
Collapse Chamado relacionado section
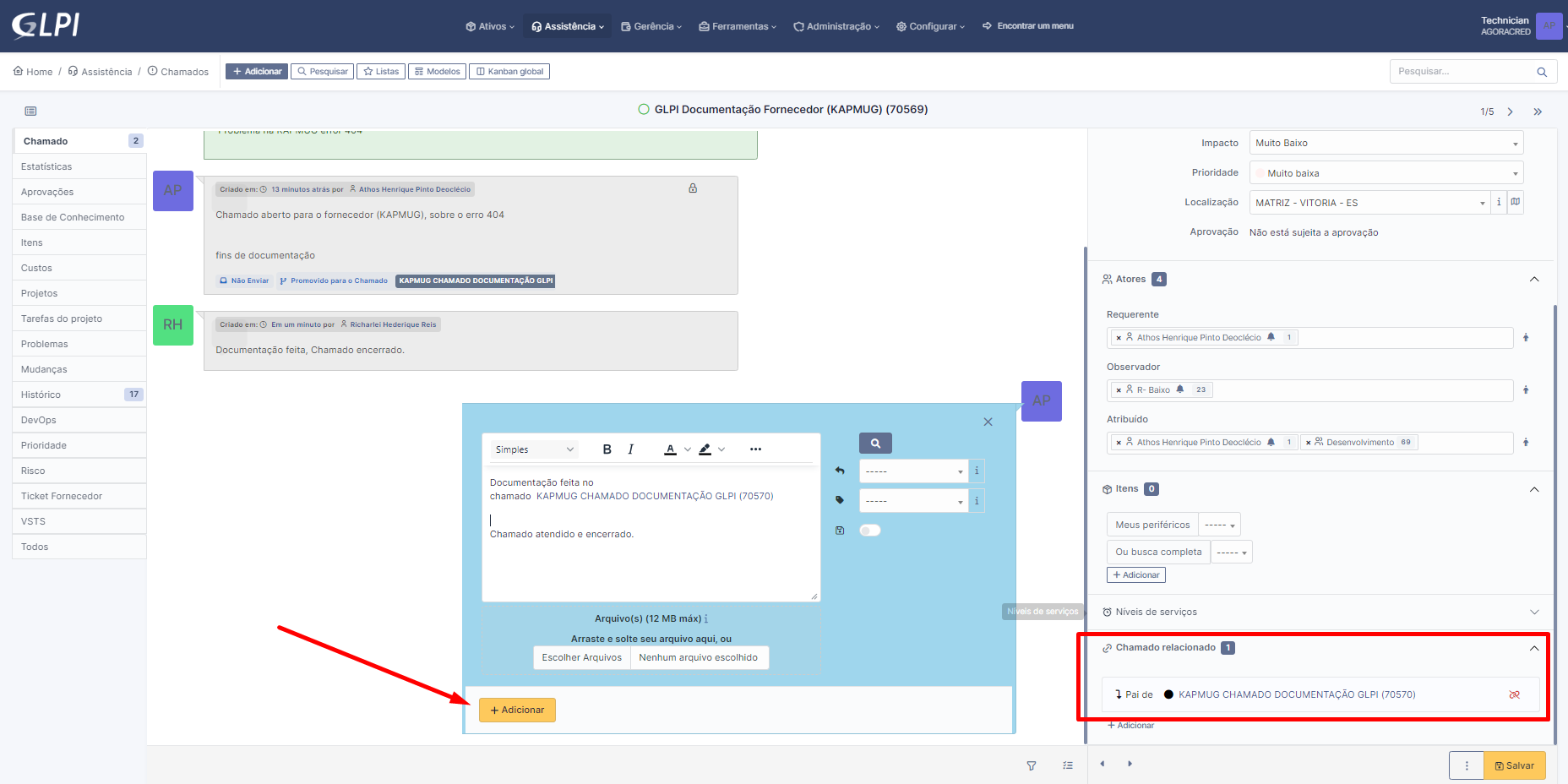[1534, 649]
